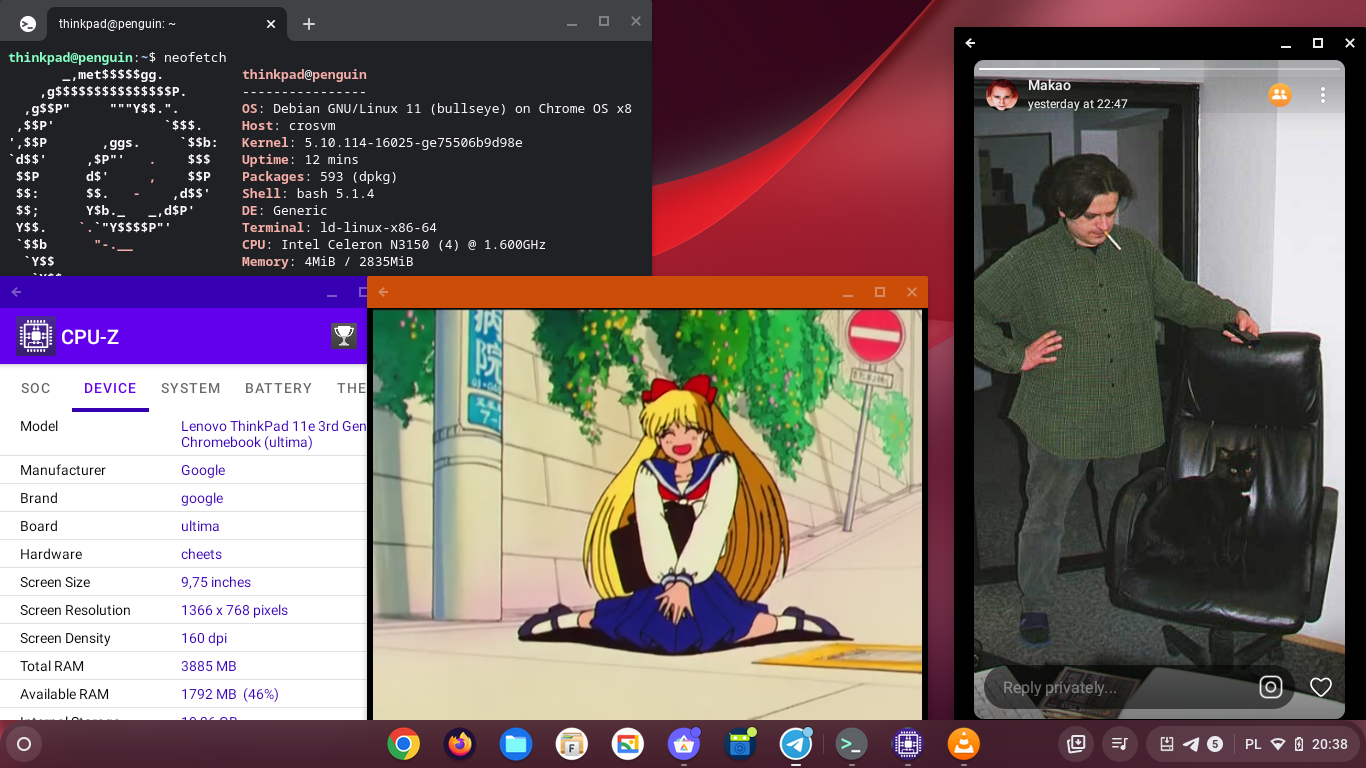Screen dimensions: 1366x768
Task: Close the terminal window
Action: [636, 21]
